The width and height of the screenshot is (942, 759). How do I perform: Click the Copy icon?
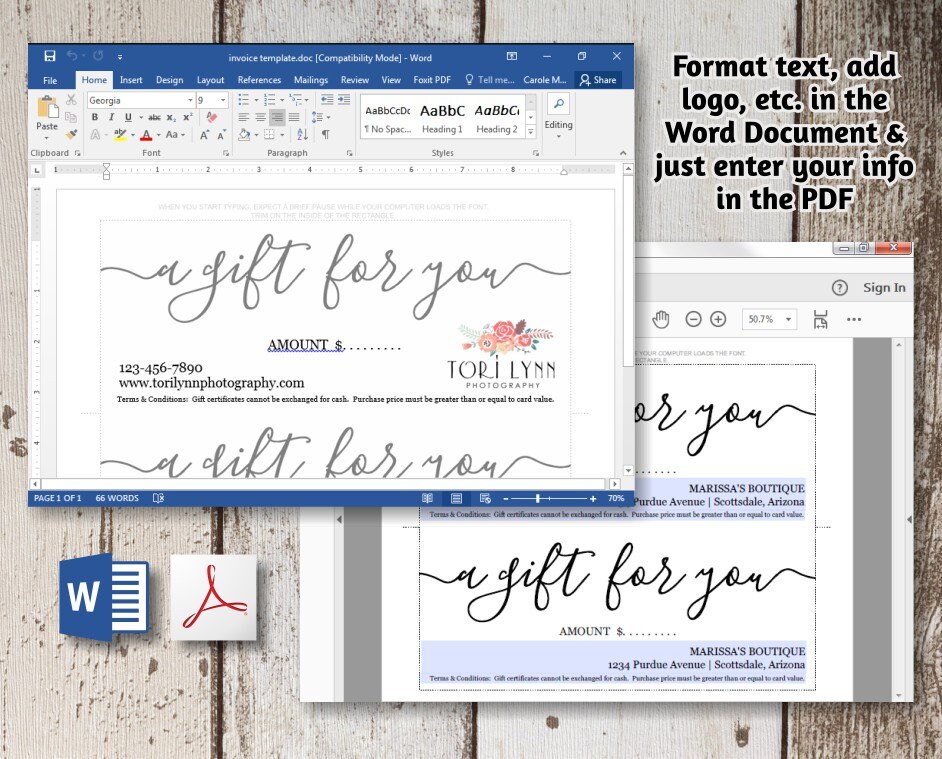[71, 117]
